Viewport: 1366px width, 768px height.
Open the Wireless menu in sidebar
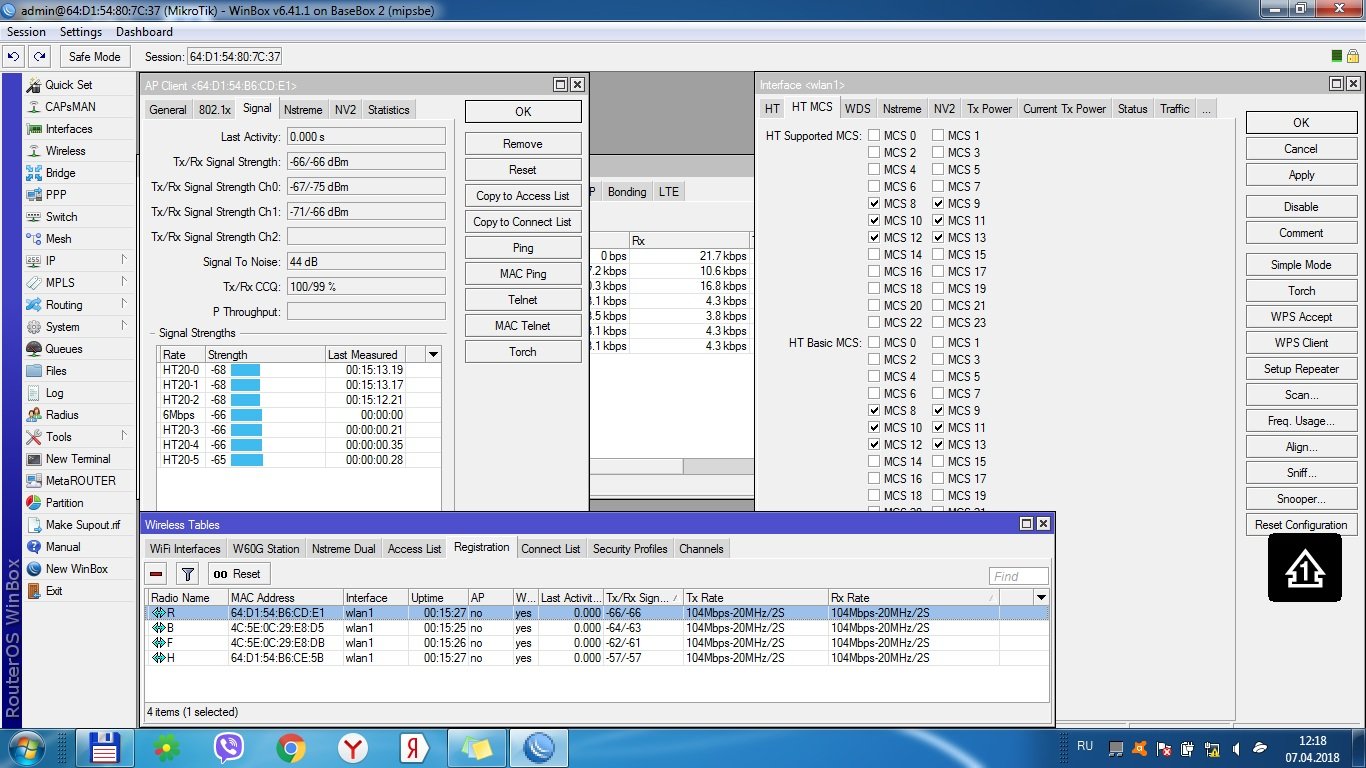[65, 151]
